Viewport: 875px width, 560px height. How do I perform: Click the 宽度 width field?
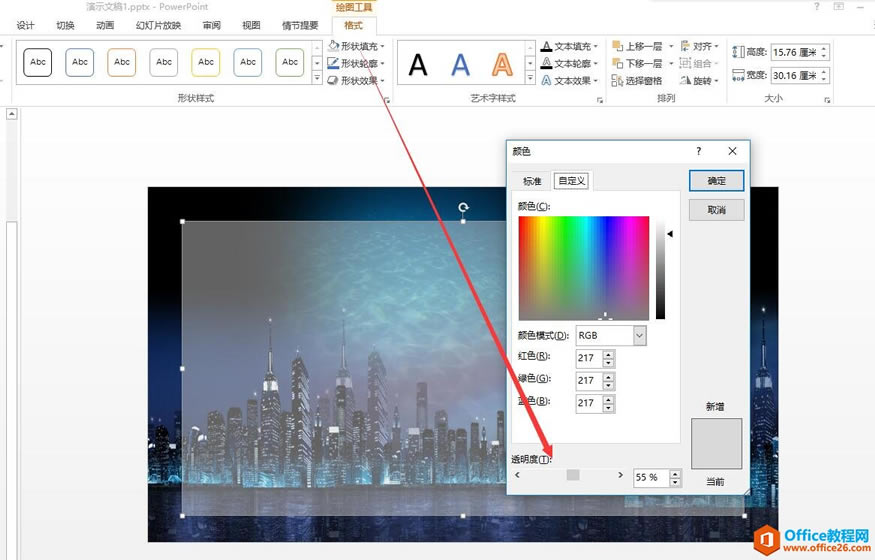click(x=795, y=75)
